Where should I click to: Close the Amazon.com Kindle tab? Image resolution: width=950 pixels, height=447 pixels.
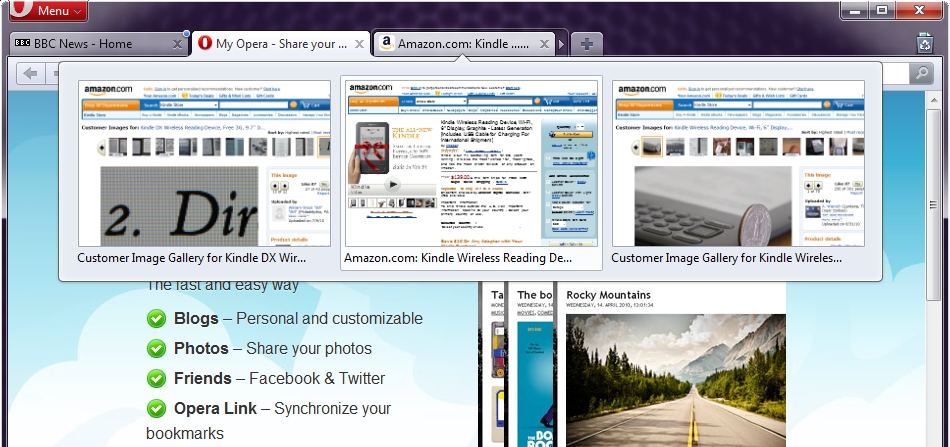[x=544, y=44]
